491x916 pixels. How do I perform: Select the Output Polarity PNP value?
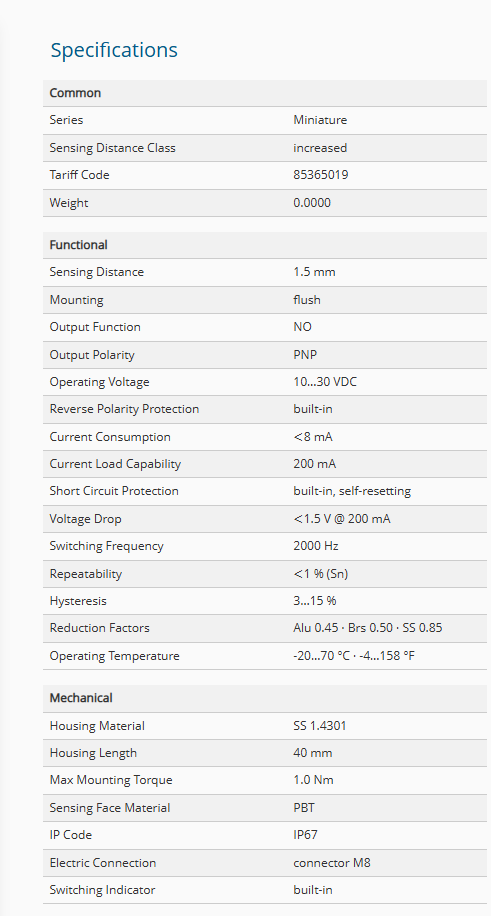click(x=305, y=355)
